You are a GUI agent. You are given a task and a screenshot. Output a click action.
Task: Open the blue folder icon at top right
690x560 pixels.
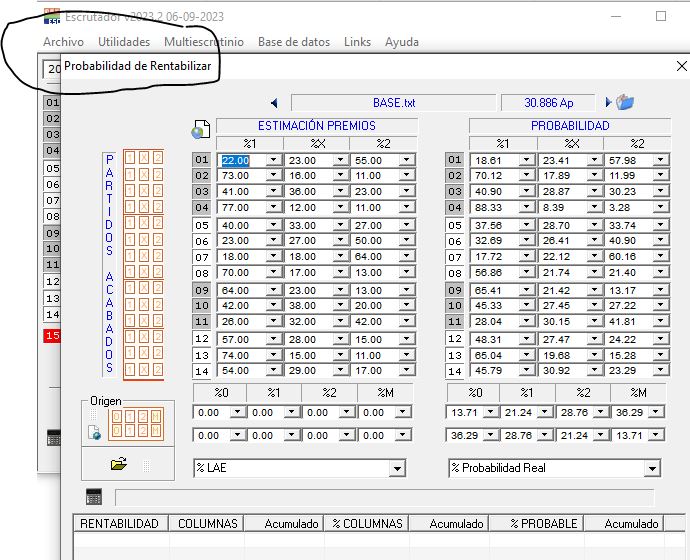coord(625,102)
